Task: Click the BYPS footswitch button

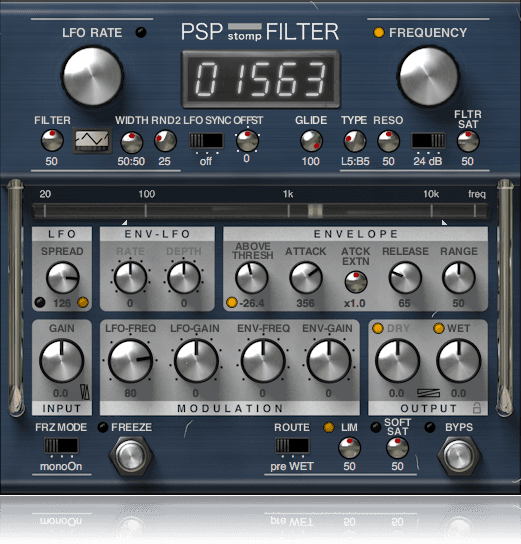Action: click(x=459, y=456)
